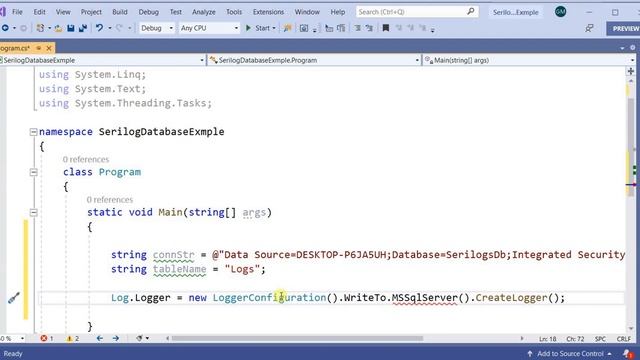Click the errors indicator showing 1

47,338
